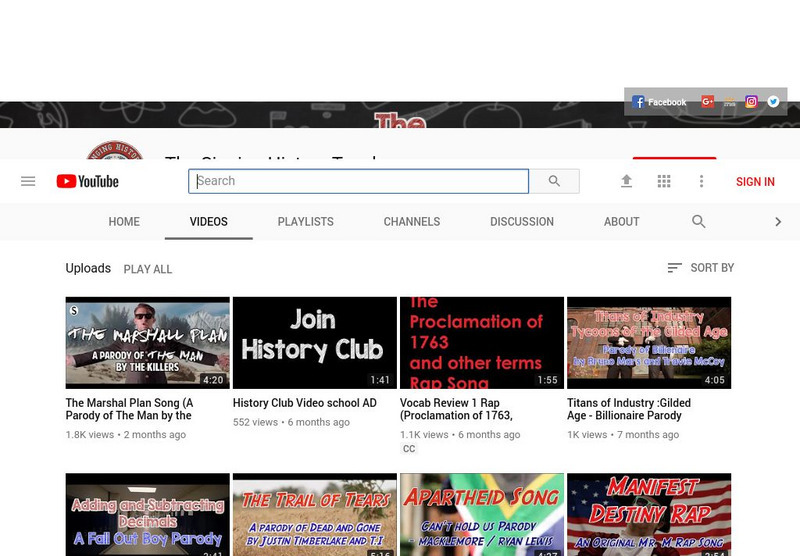Open the Uploads heading link
The width and height of the screenshot is (800, 556).
(x=88, y=268)
